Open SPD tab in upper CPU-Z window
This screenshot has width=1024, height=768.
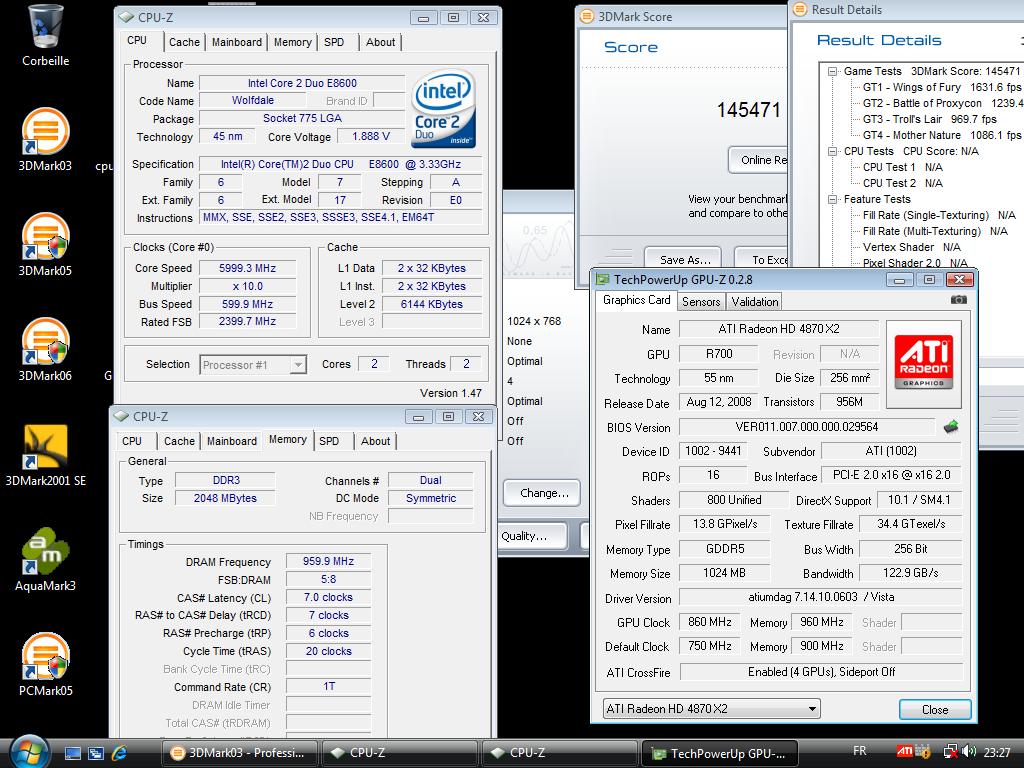click(334, 42)
